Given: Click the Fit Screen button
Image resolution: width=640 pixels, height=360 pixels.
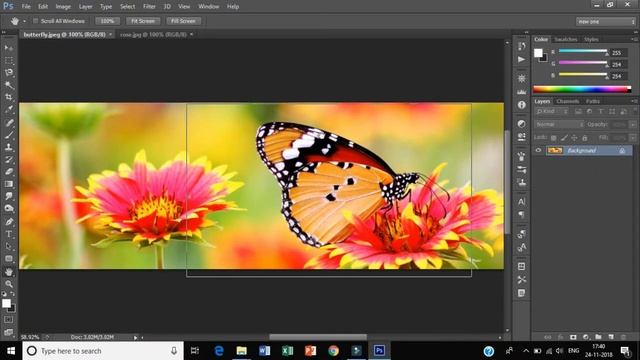Looking at the screenshot, I should point(143,21).
